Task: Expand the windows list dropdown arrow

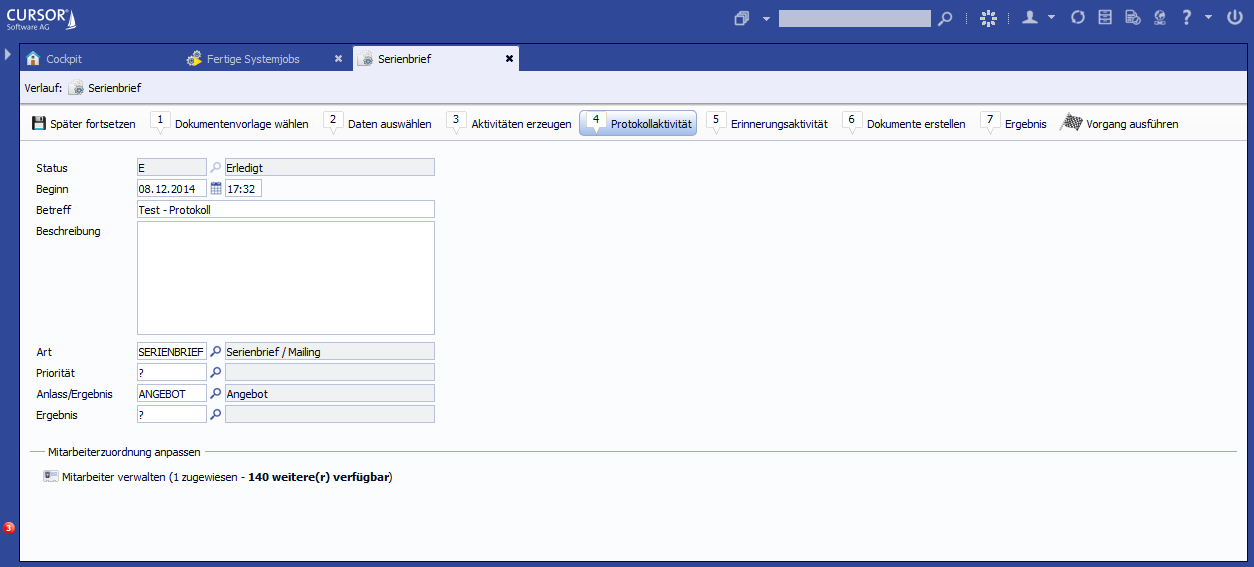Action: pos(766,18)
